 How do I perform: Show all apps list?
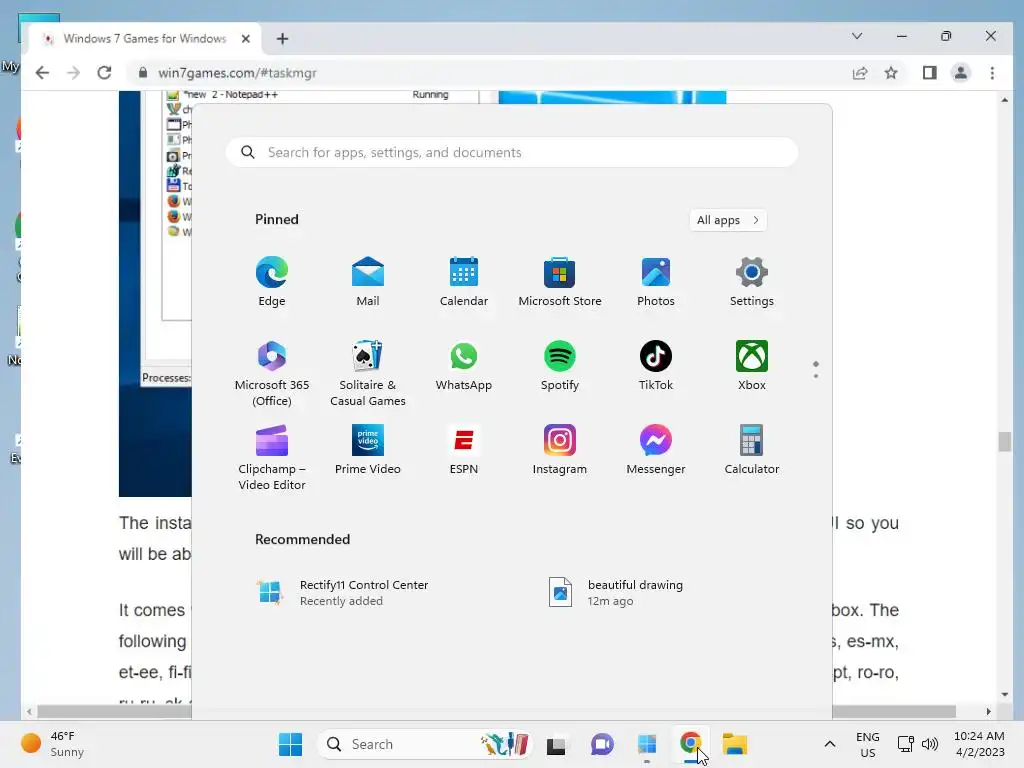(728, 220)
